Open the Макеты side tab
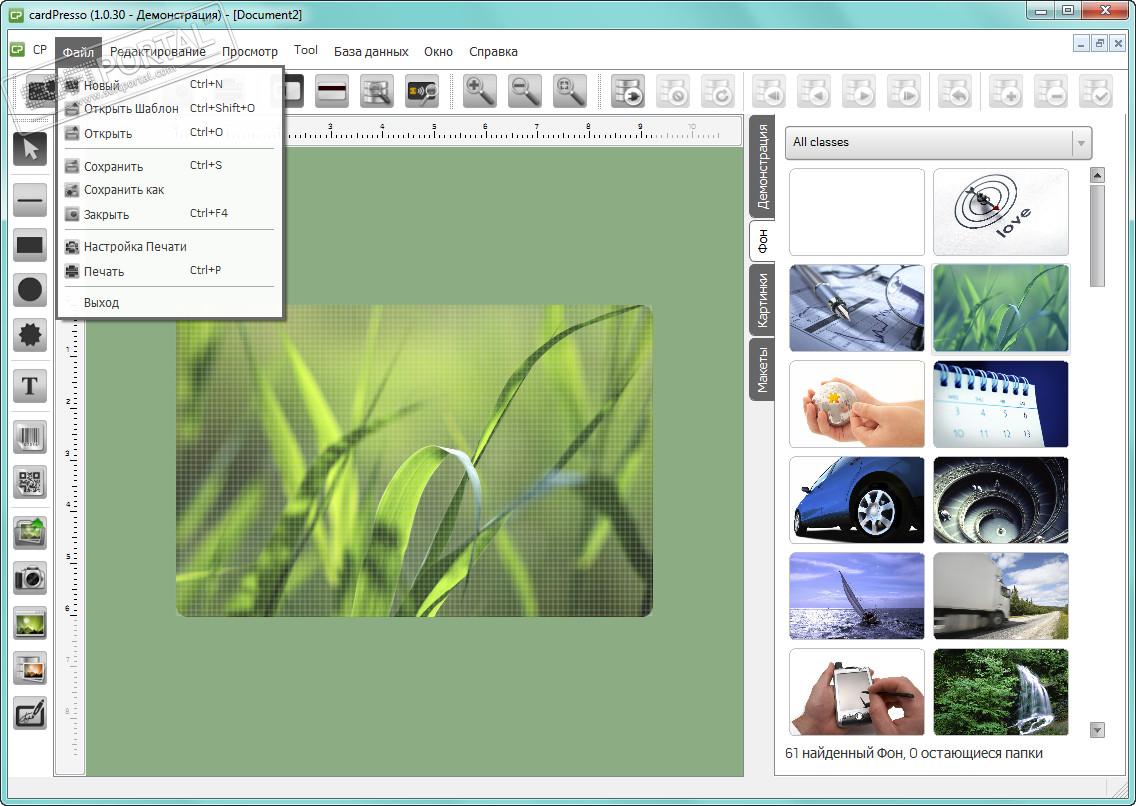 coord(762,370)
